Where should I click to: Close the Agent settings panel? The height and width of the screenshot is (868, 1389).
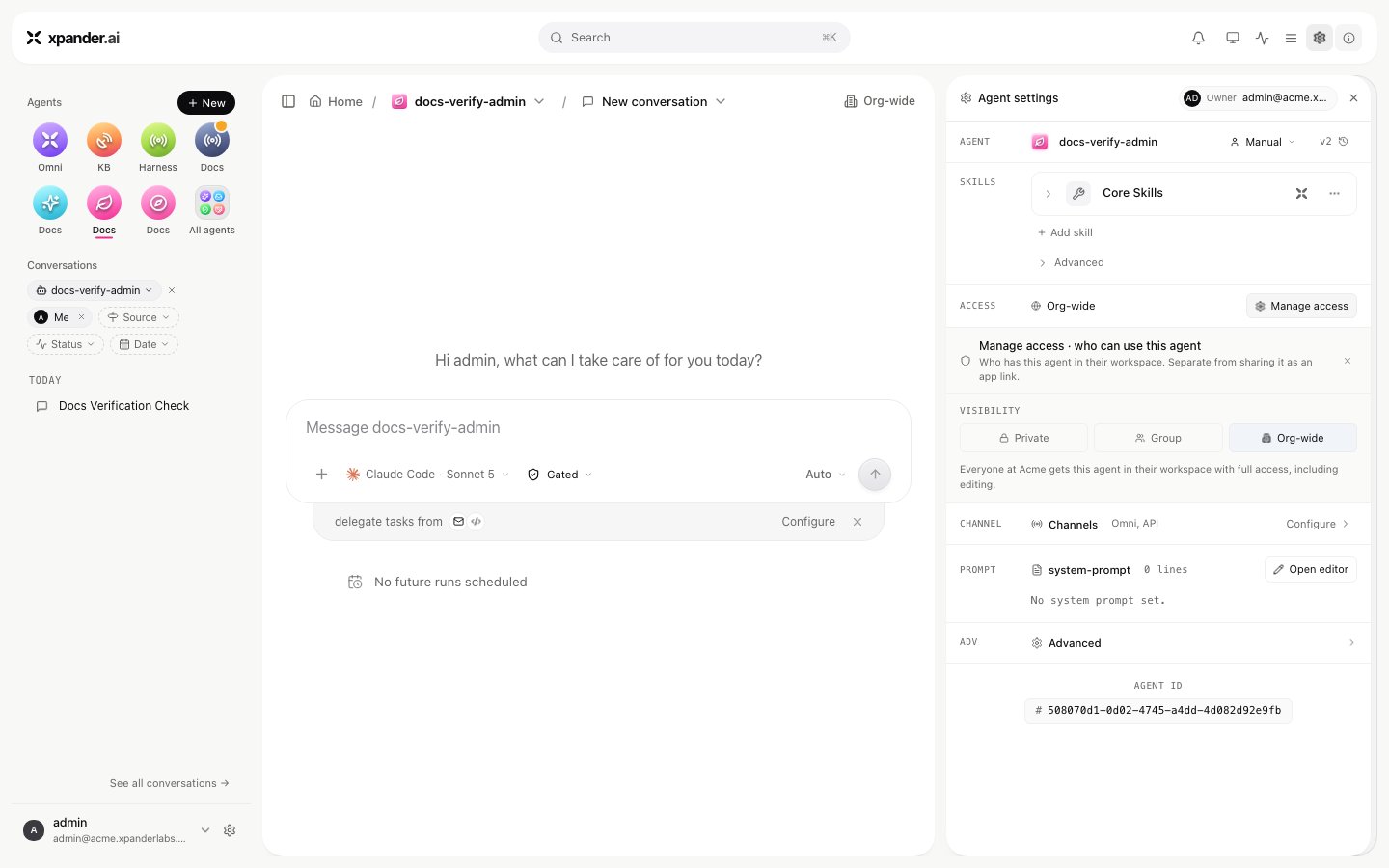[x=1353, y=98]
